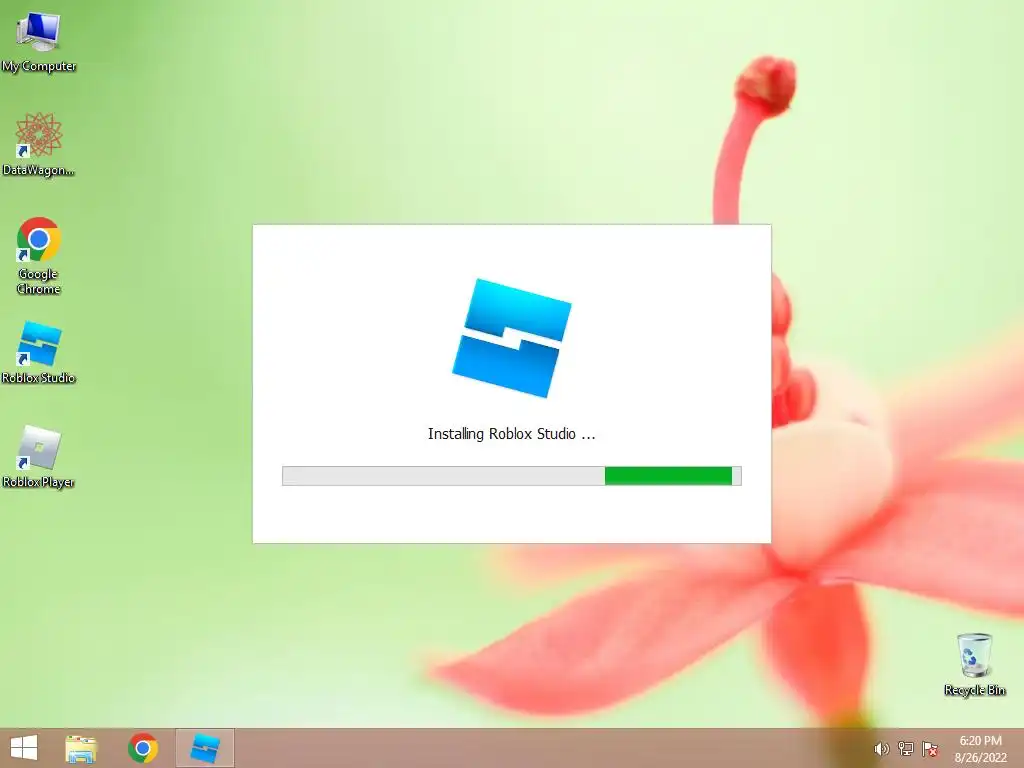This screenshot has width=1024, height=768.
Task: Click the 'Installing Roblox Studio ...' text
Action: 511,434
